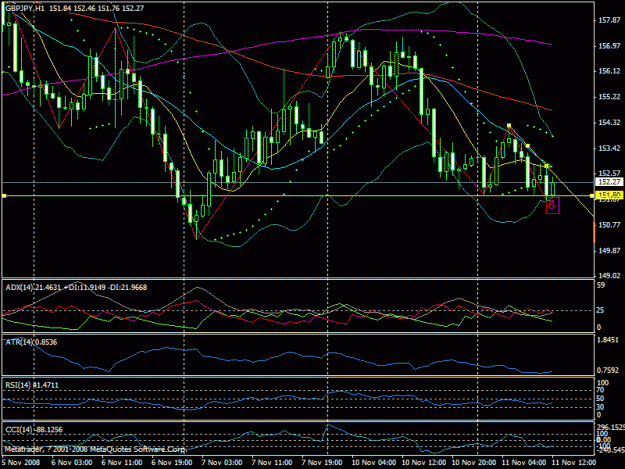Click the ADX scale value 59

(x=601, y=285)
